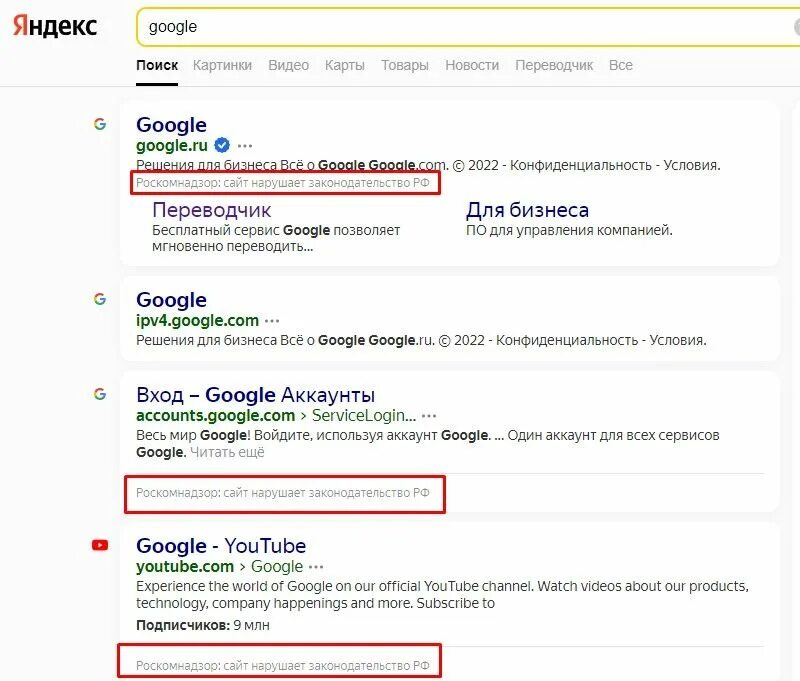The image size is (800, 681).
Task: Select the Новости tab
Action: (x=472, y=65)
